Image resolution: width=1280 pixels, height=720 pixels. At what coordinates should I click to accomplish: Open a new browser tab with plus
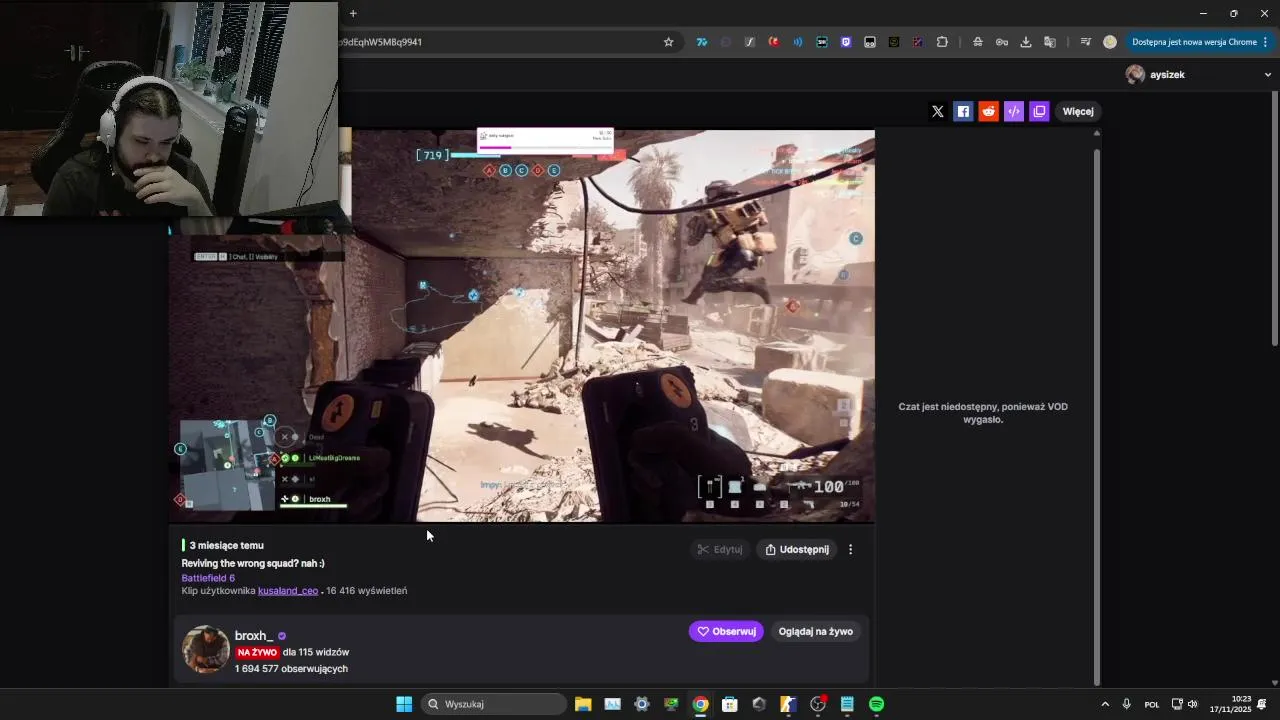(x=353, y=13)
